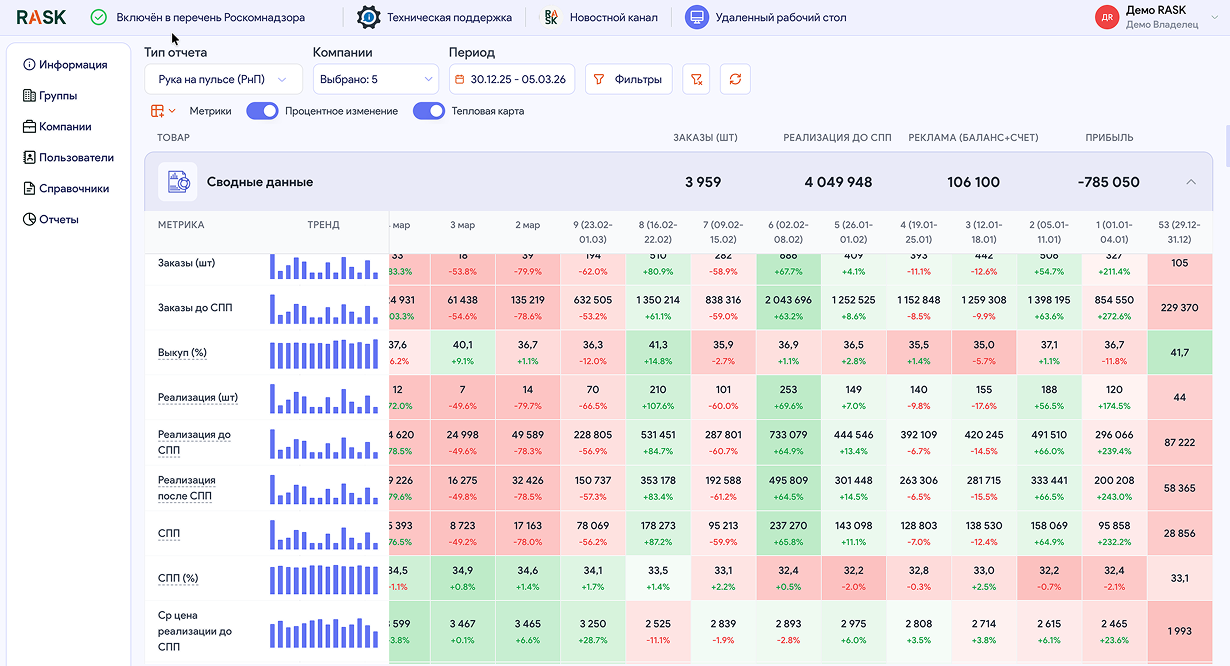The width and height of the screenshot is (1230, 666).
Task: Launch Удаленный рабочий стол monitor icon
Action: pos(697,17)
